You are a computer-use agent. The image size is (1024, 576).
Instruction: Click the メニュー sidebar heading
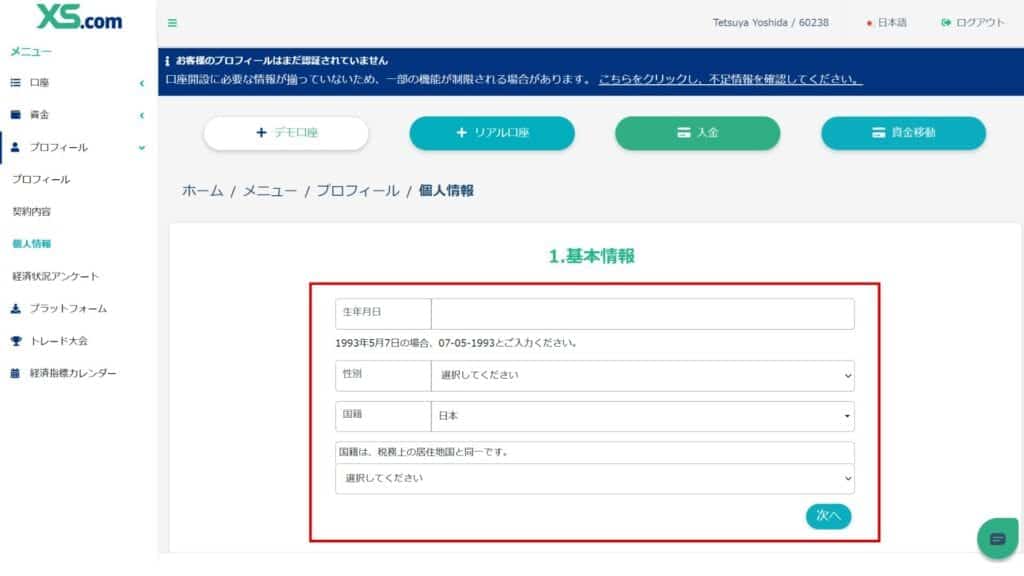click(x=31, y=52)
